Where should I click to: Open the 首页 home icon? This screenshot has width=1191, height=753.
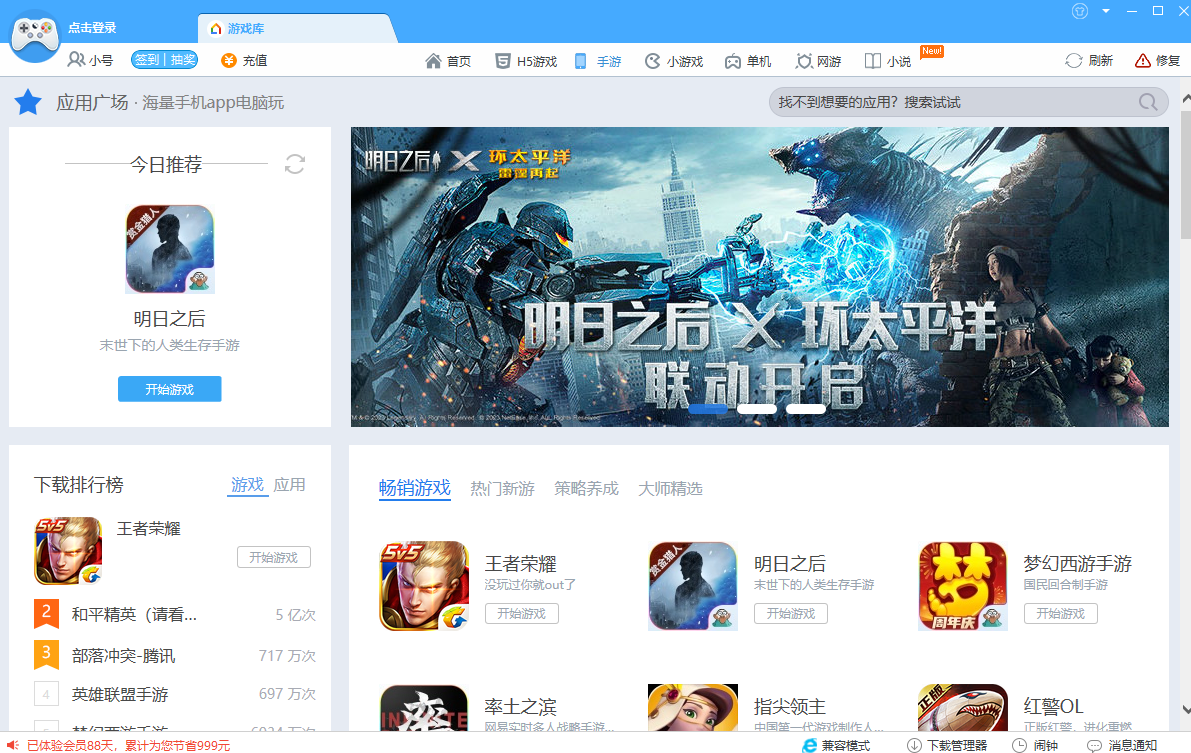point(433,61)
